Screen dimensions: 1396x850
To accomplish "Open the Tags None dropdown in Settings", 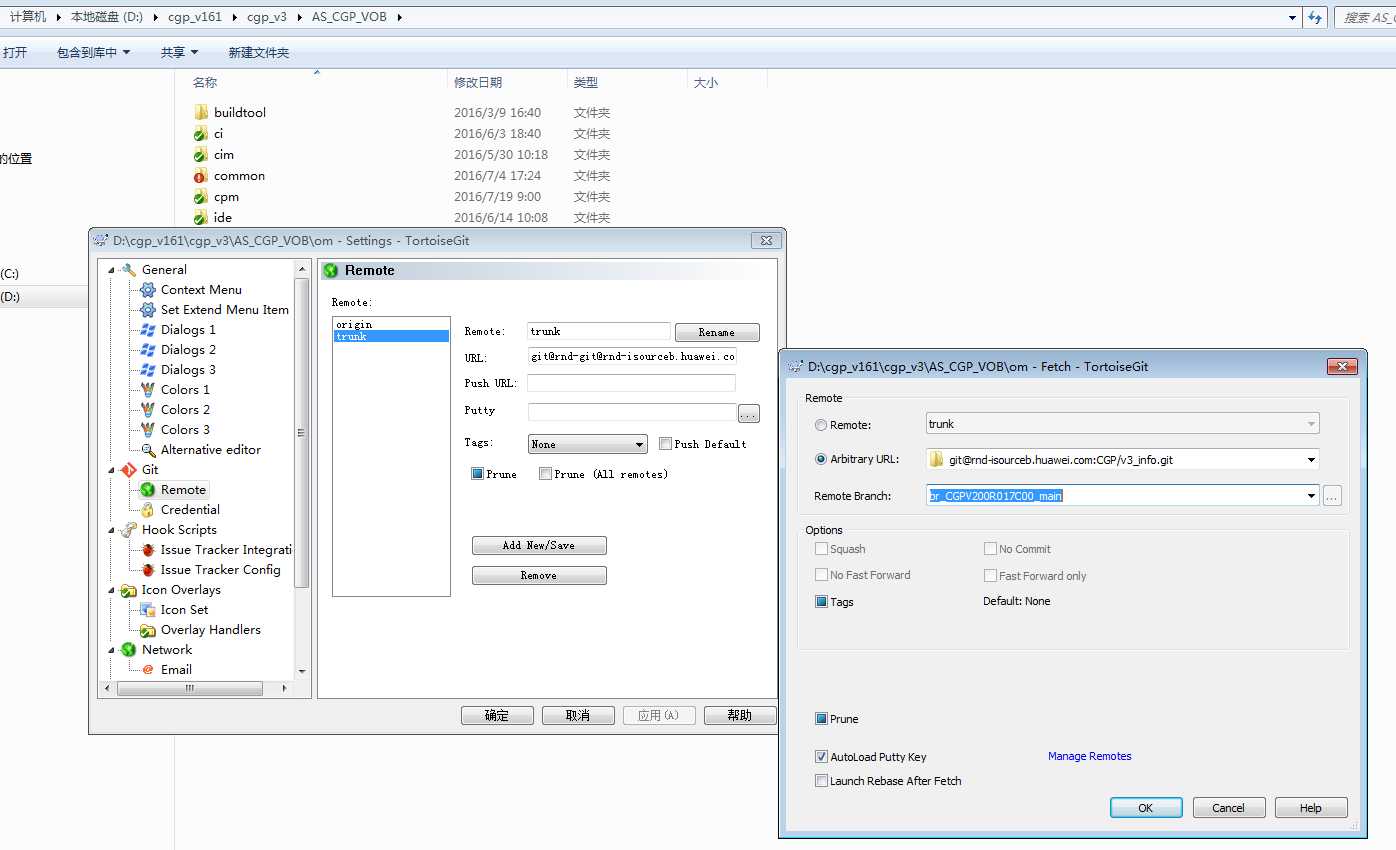I will coord(587,444).
